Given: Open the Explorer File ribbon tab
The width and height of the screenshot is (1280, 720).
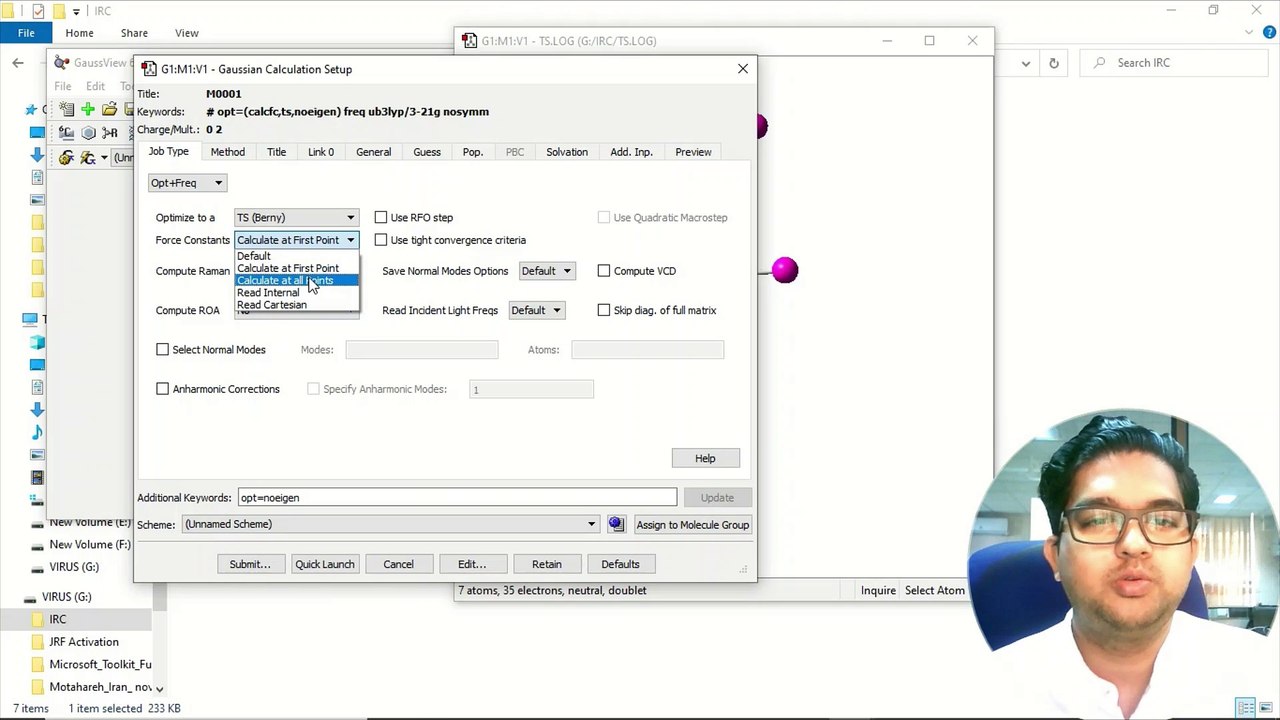Looking at the screenshot, I should (26, 33).
